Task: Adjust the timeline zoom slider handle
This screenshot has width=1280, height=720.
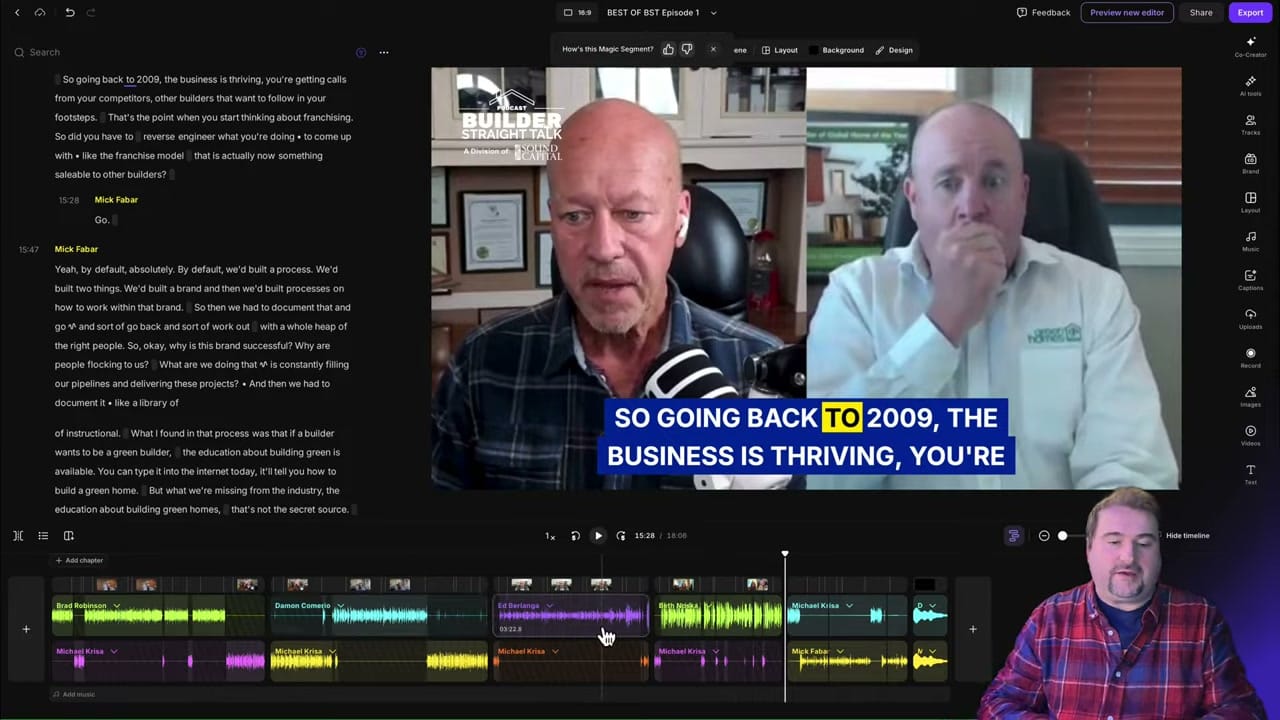Action: click(1062, 536)
